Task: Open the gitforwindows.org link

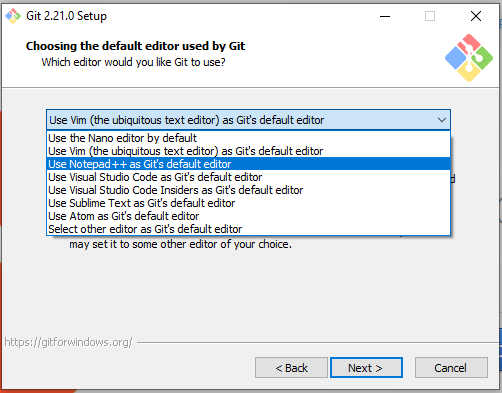Action: (68, 342)
